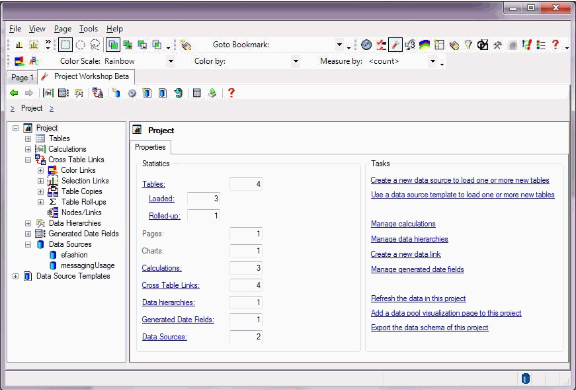Viewport: 576px width, 390px height.
Task: Select efashion data source in tree
Action: (x=74, y=255)
